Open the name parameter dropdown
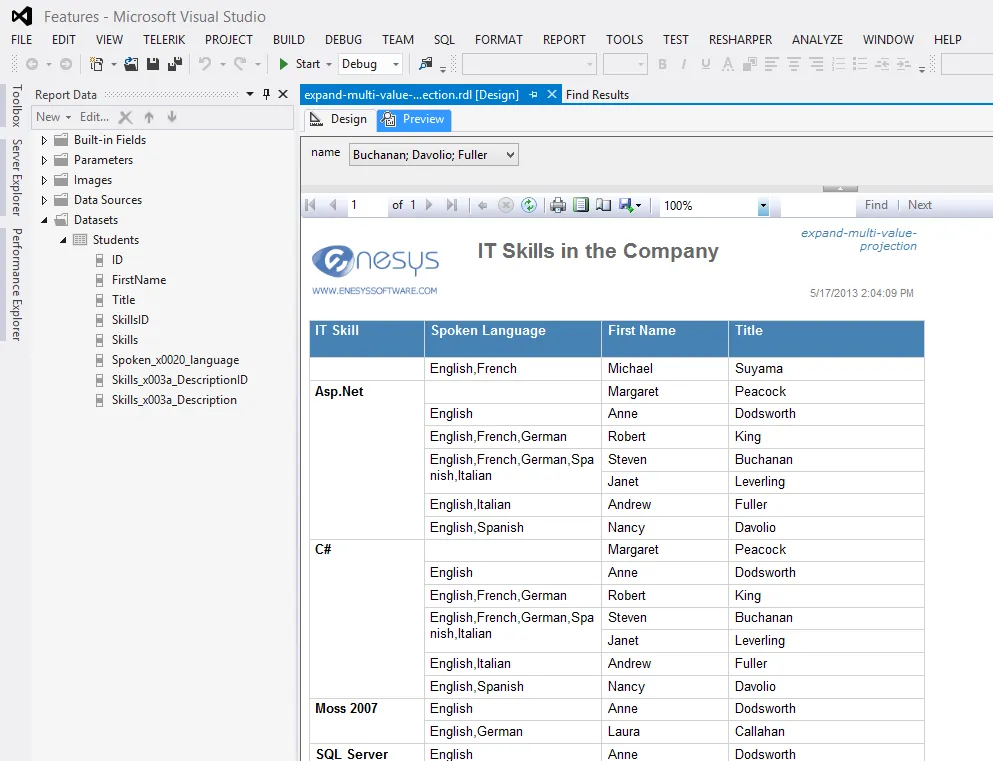Image resolution: width=993 pixels, height=761 pixels. click(x=510, y=155)
